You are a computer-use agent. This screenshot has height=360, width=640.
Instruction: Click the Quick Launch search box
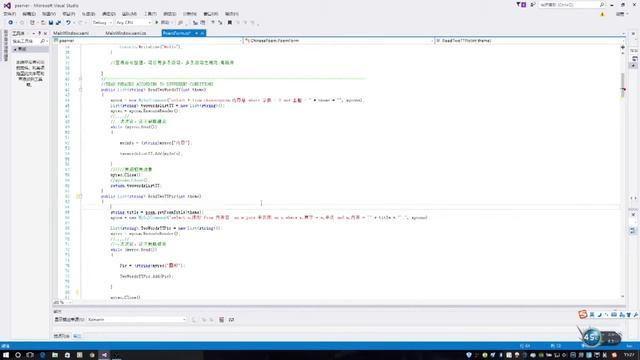click(x=571, y=5)
